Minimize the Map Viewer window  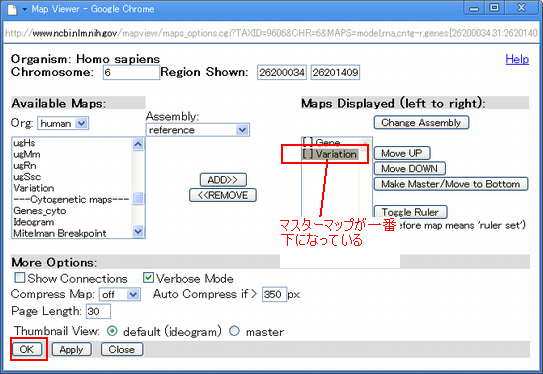tap(474, 8)
